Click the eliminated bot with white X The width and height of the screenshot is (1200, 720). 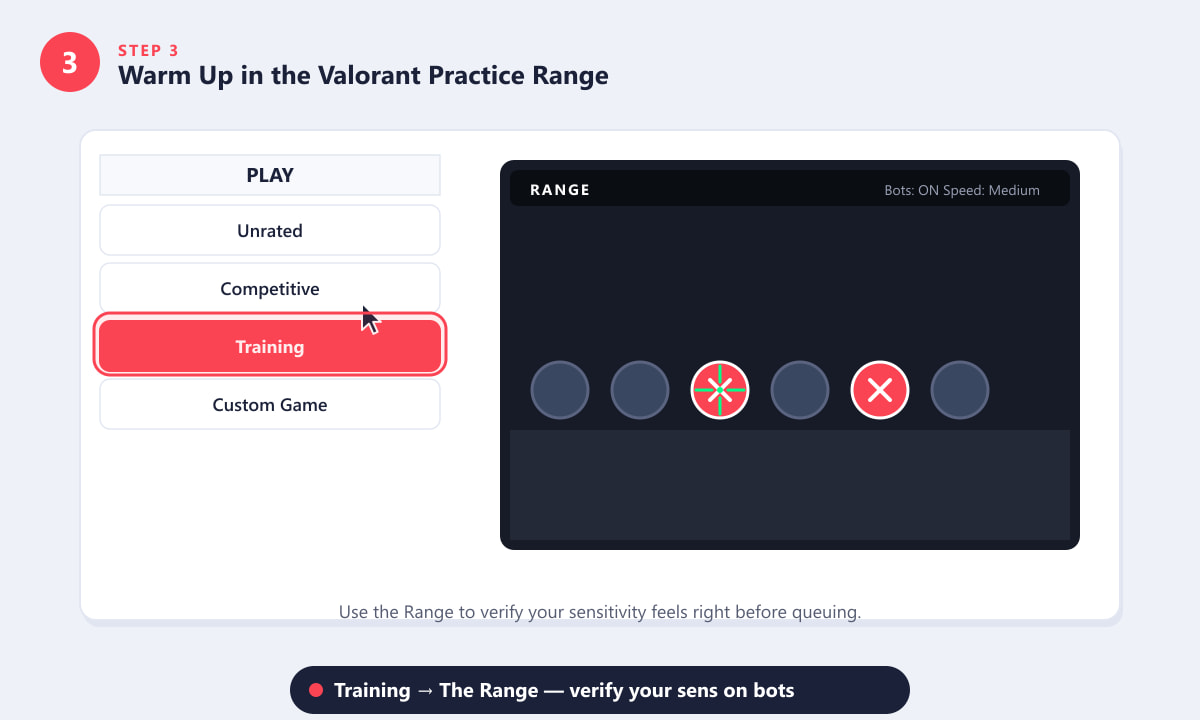pos(880,390)
